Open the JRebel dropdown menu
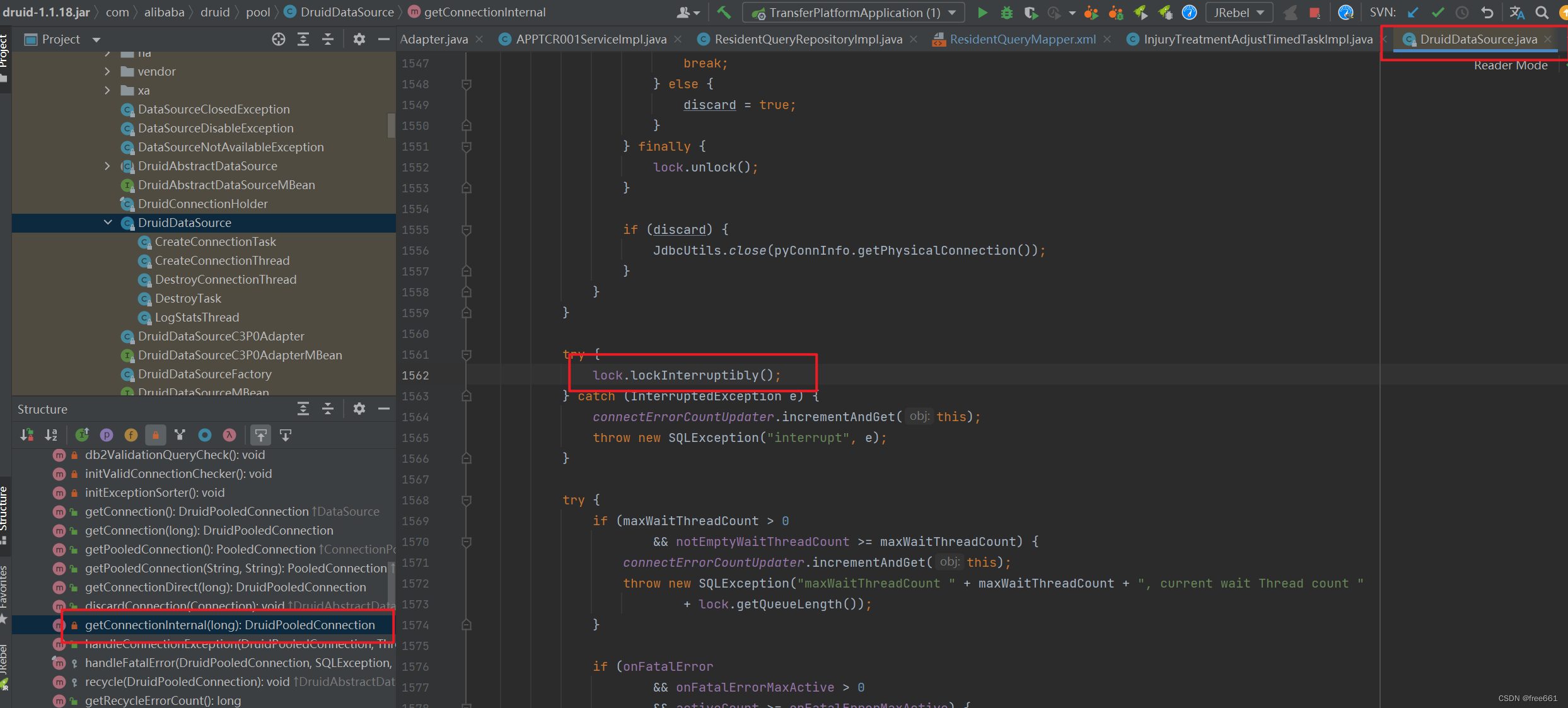Viewport: 1568px width, 708px height. point(1260,12)
